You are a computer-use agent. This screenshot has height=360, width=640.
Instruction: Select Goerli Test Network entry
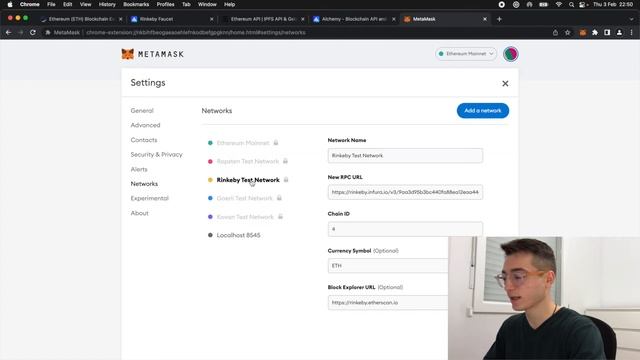pyautogui.click(x=244, y=198)
